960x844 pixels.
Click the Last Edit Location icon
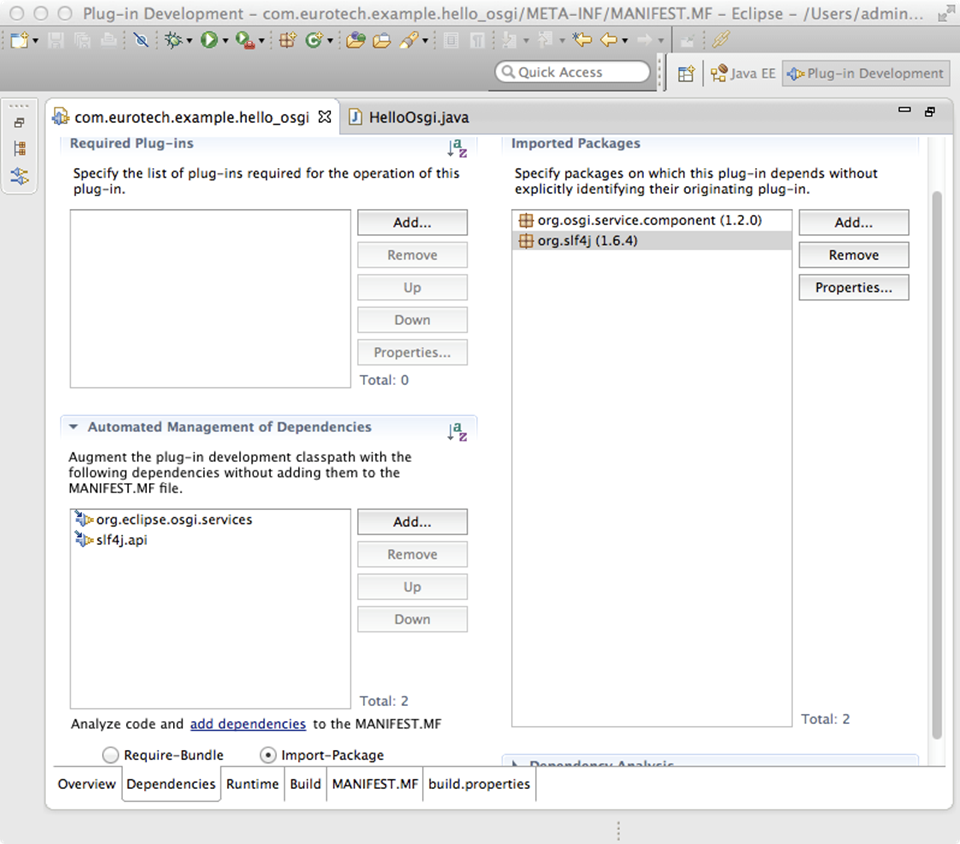pos(582,40)
